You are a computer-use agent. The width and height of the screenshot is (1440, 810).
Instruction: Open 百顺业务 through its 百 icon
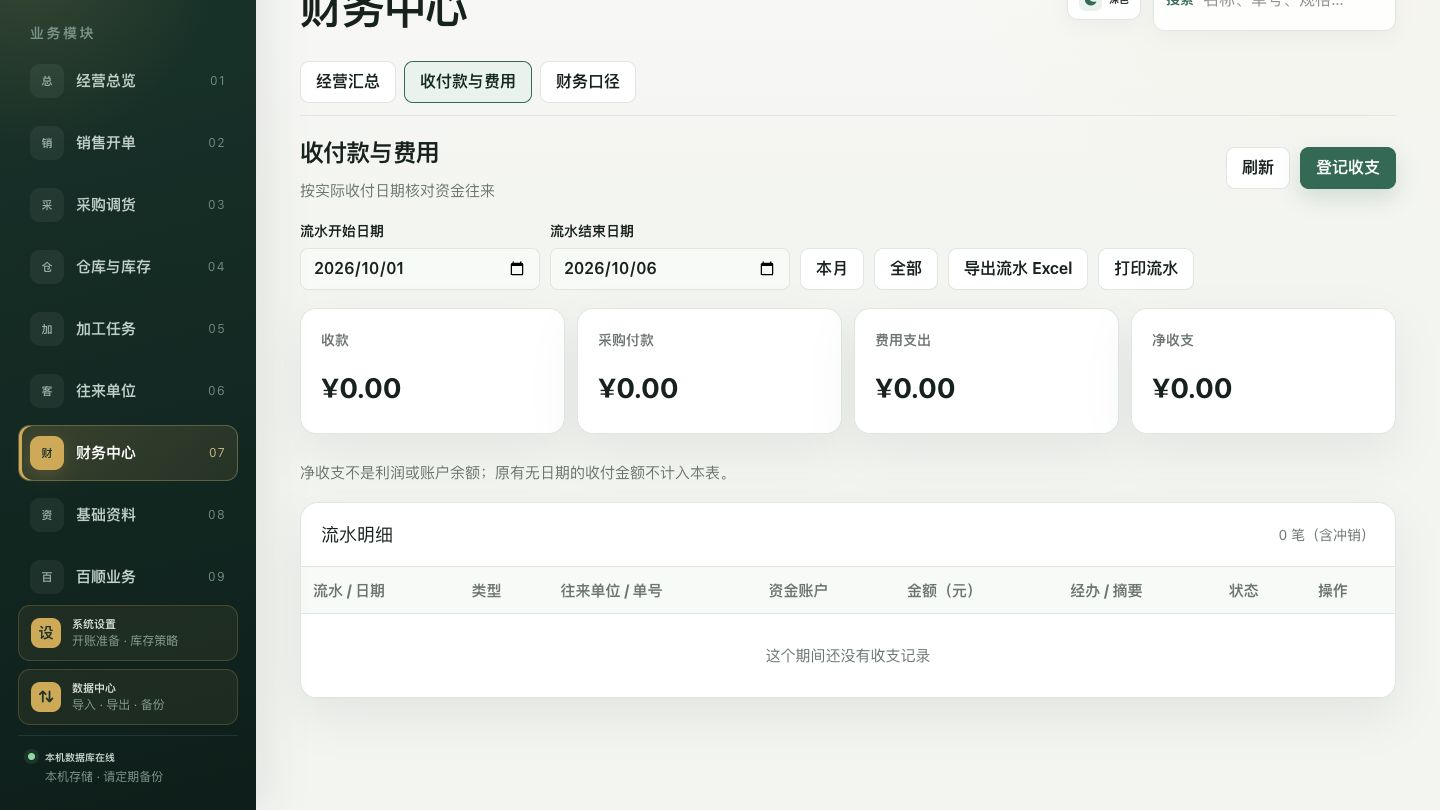47,577
